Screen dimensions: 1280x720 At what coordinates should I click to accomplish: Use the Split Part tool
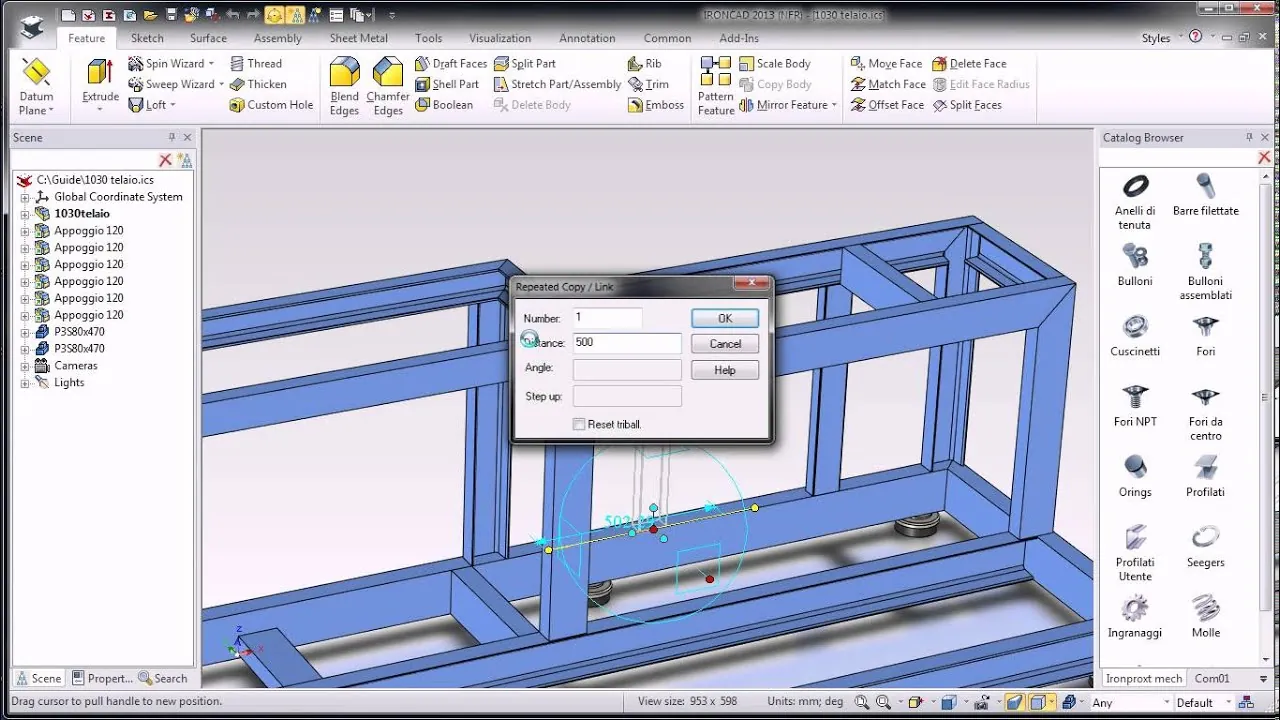coord(525,63)
